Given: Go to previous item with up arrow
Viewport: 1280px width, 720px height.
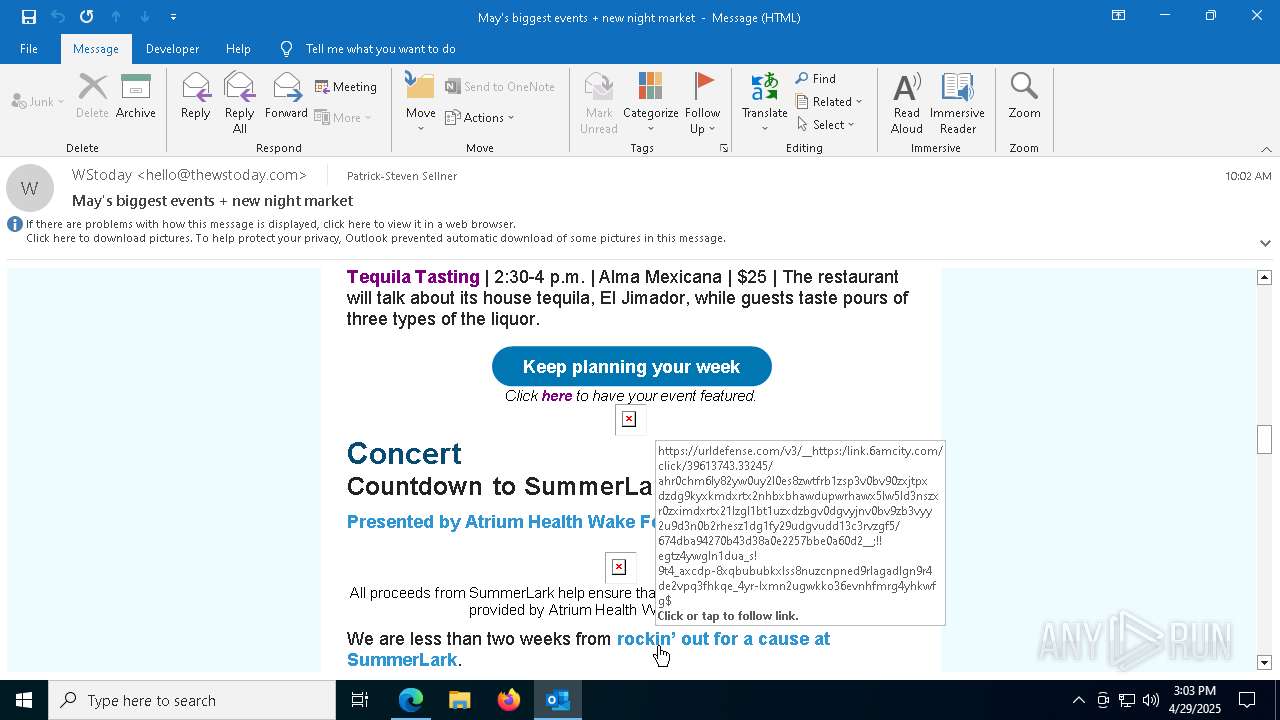Looking at the screenshot, I should tap(116, 16).
